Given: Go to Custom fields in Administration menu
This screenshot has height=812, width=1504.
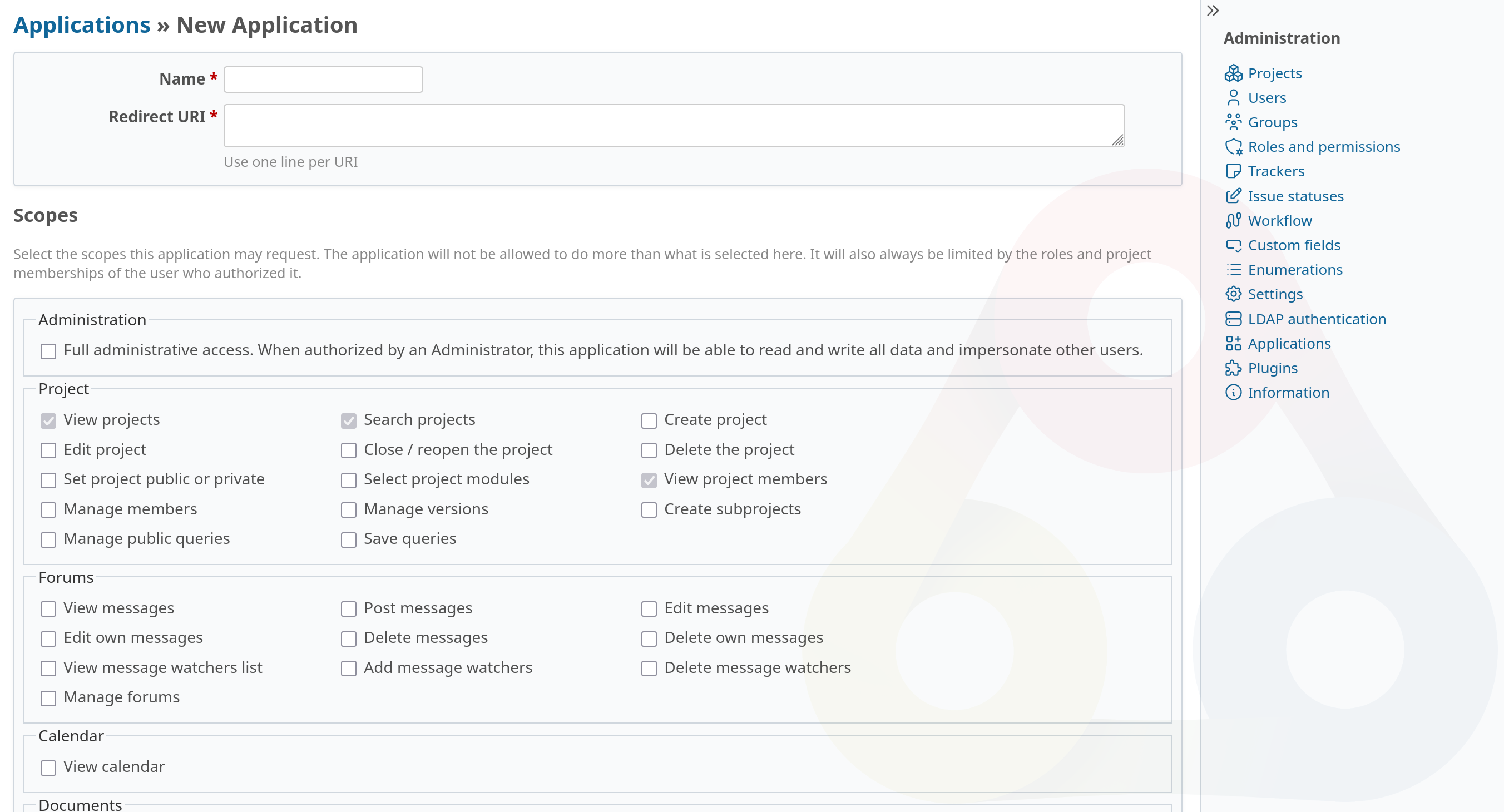Looking at the screenshot, I should pyautogui.click(x=1294, y=245).
